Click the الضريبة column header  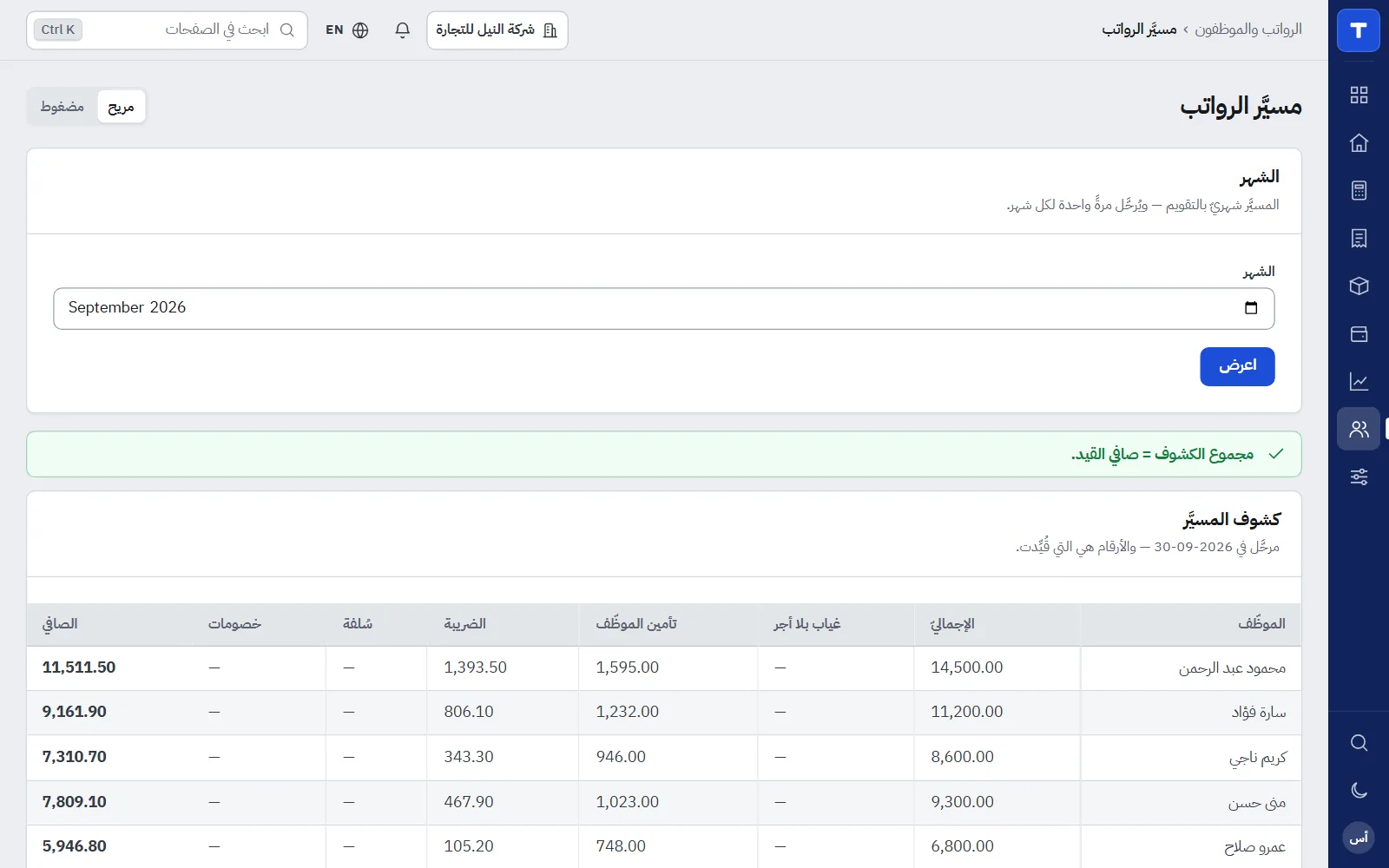tap(464, 624)
